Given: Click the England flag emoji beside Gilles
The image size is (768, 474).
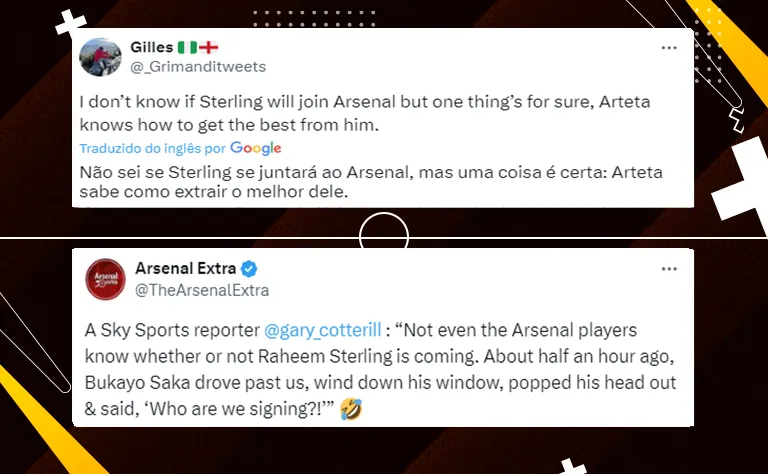Looking at the screenshot, I should coord(208,48).
